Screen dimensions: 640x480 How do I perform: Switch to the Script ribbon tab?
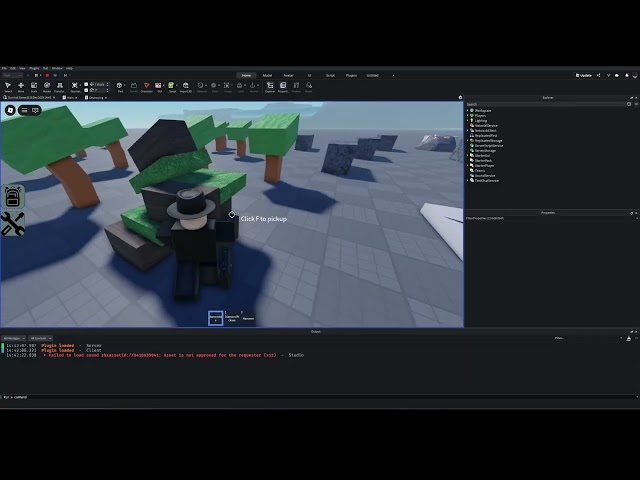click(330, 76)
